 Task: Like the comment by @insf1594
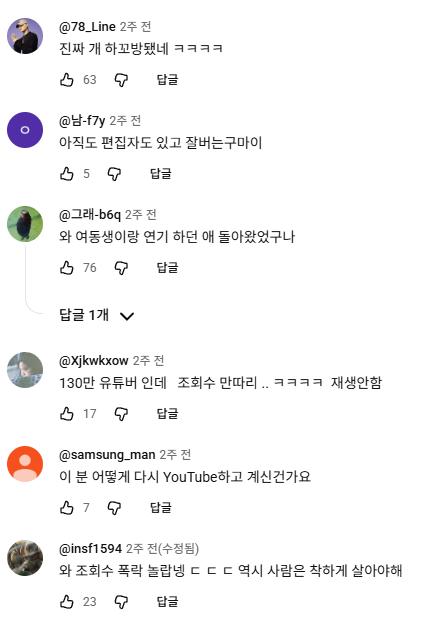tap(67, 602)
